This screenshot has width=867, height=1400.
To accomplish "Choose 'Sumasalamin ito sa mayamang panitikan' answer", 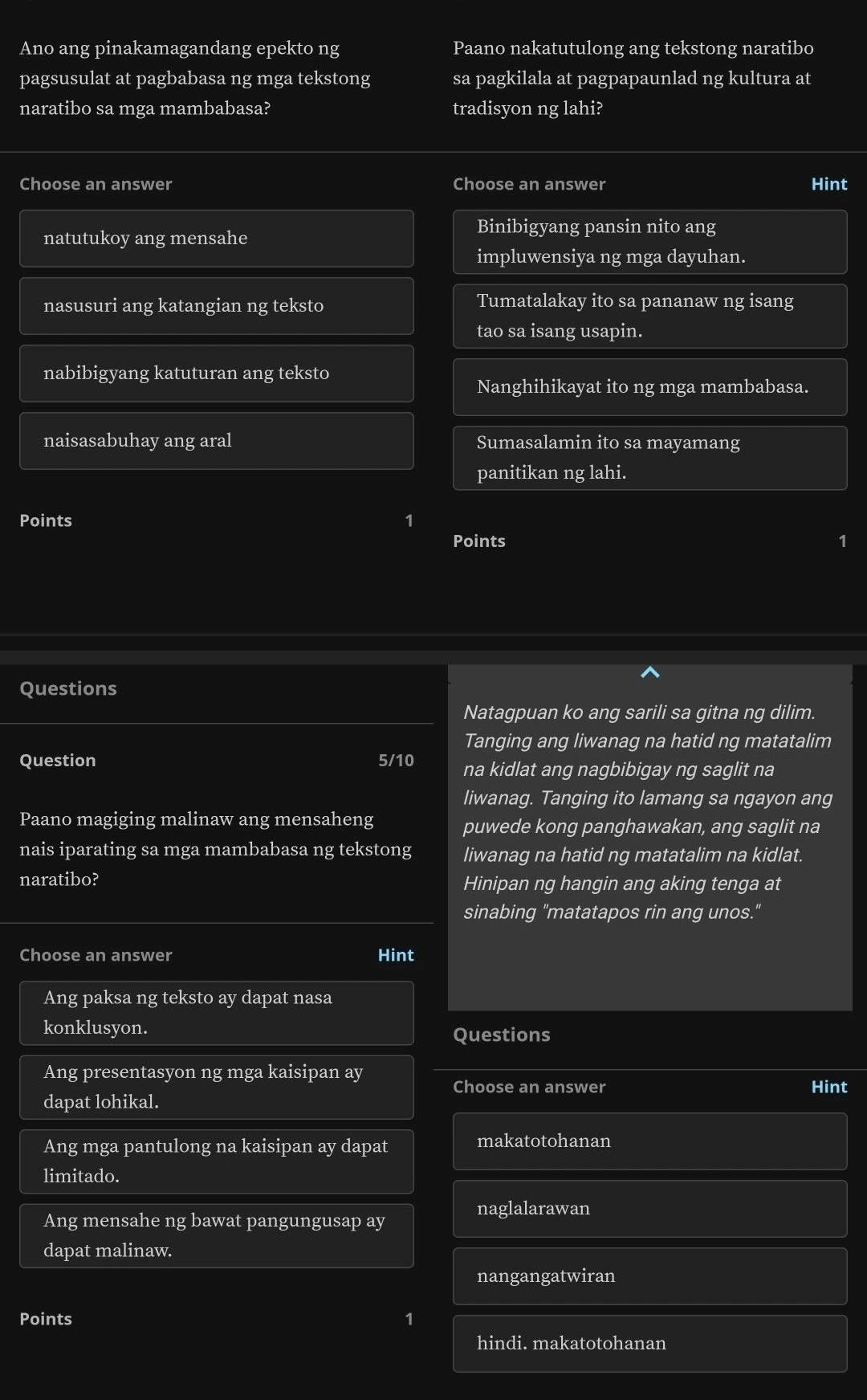I will pyautogui.click(x=649, y=458).
